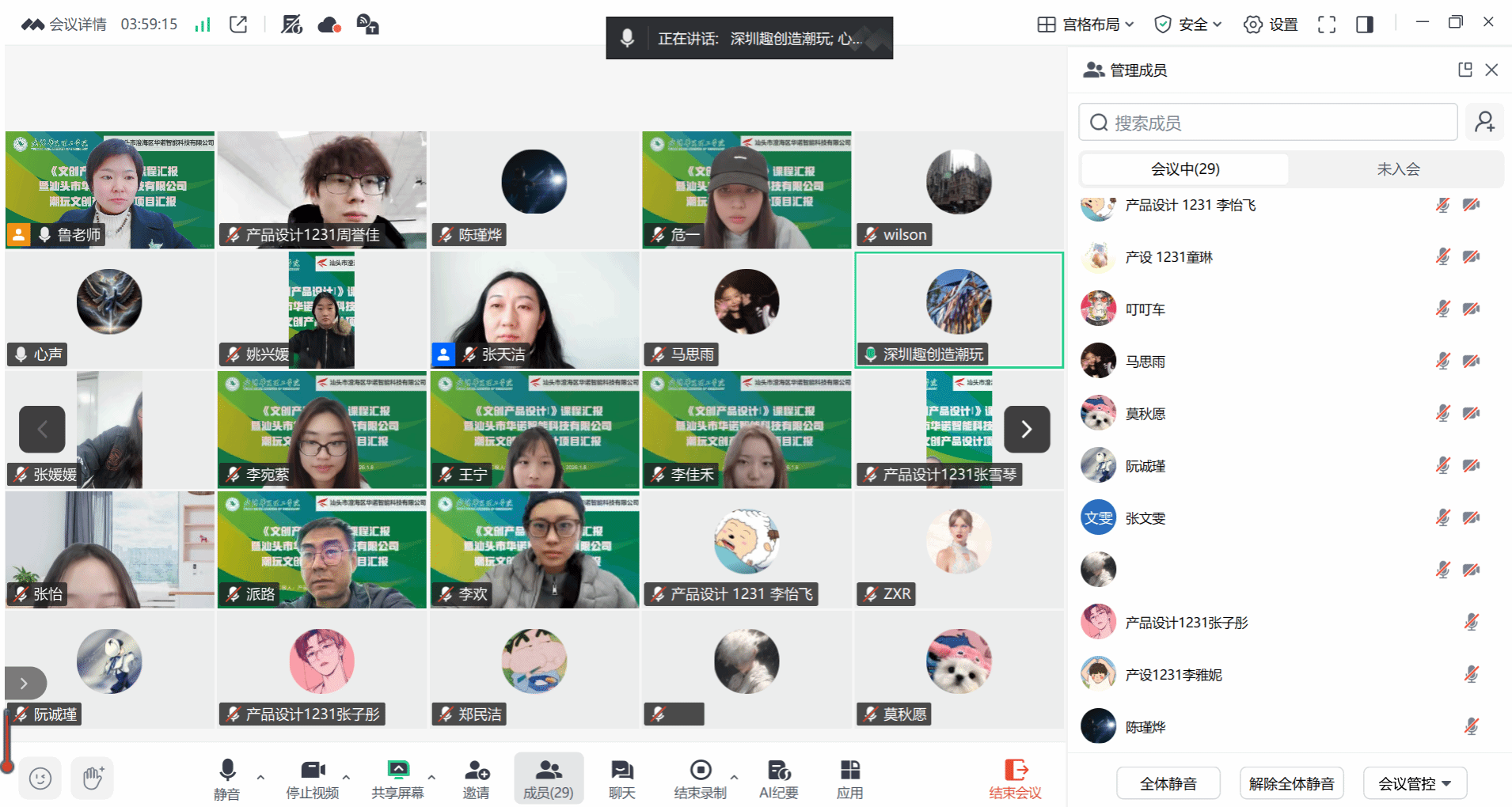Toggle microphone for 陈瑾烨 in member list

[1471, 726]
